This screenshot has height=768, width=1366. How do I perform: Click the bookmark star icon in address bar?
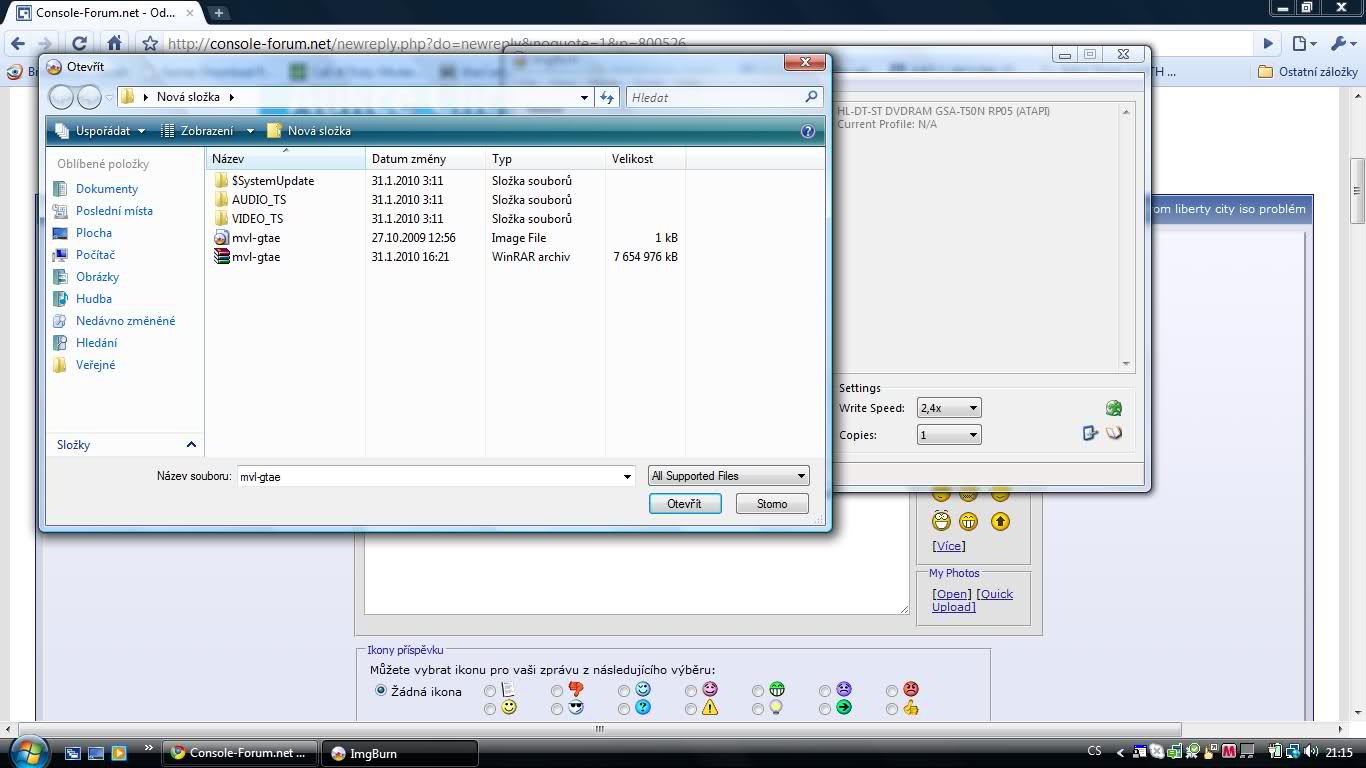(x=150, y=43)
